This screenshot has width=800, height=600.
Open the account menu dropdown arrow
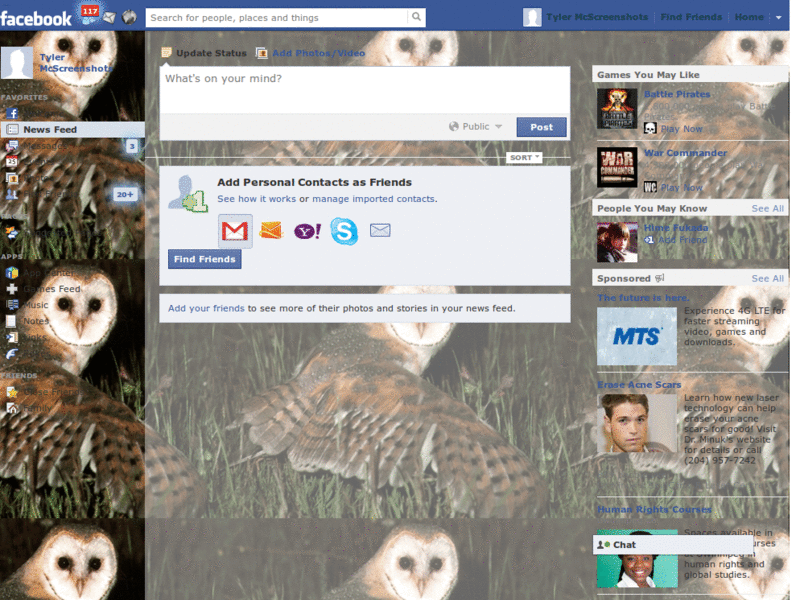pyautogui.click(x=779, y=17)
